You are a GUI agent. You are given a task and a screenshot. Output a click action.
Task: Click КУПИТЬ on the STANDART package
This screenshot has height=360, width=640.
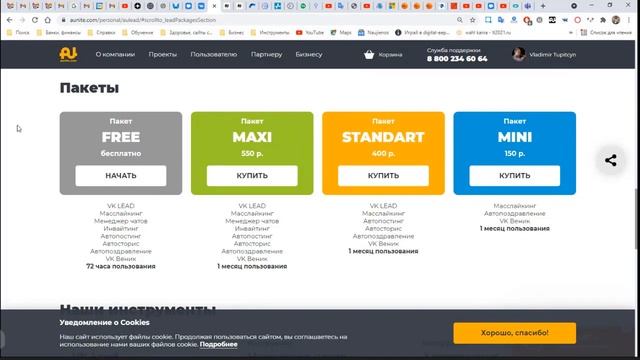(x=383, y=176)
